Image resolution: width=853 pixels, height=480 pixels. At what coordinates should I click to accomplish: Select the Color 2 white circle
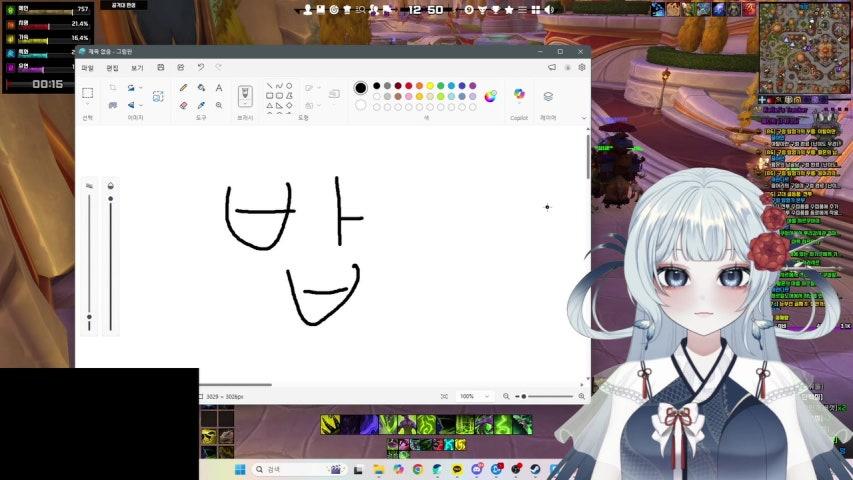[360, 105]
